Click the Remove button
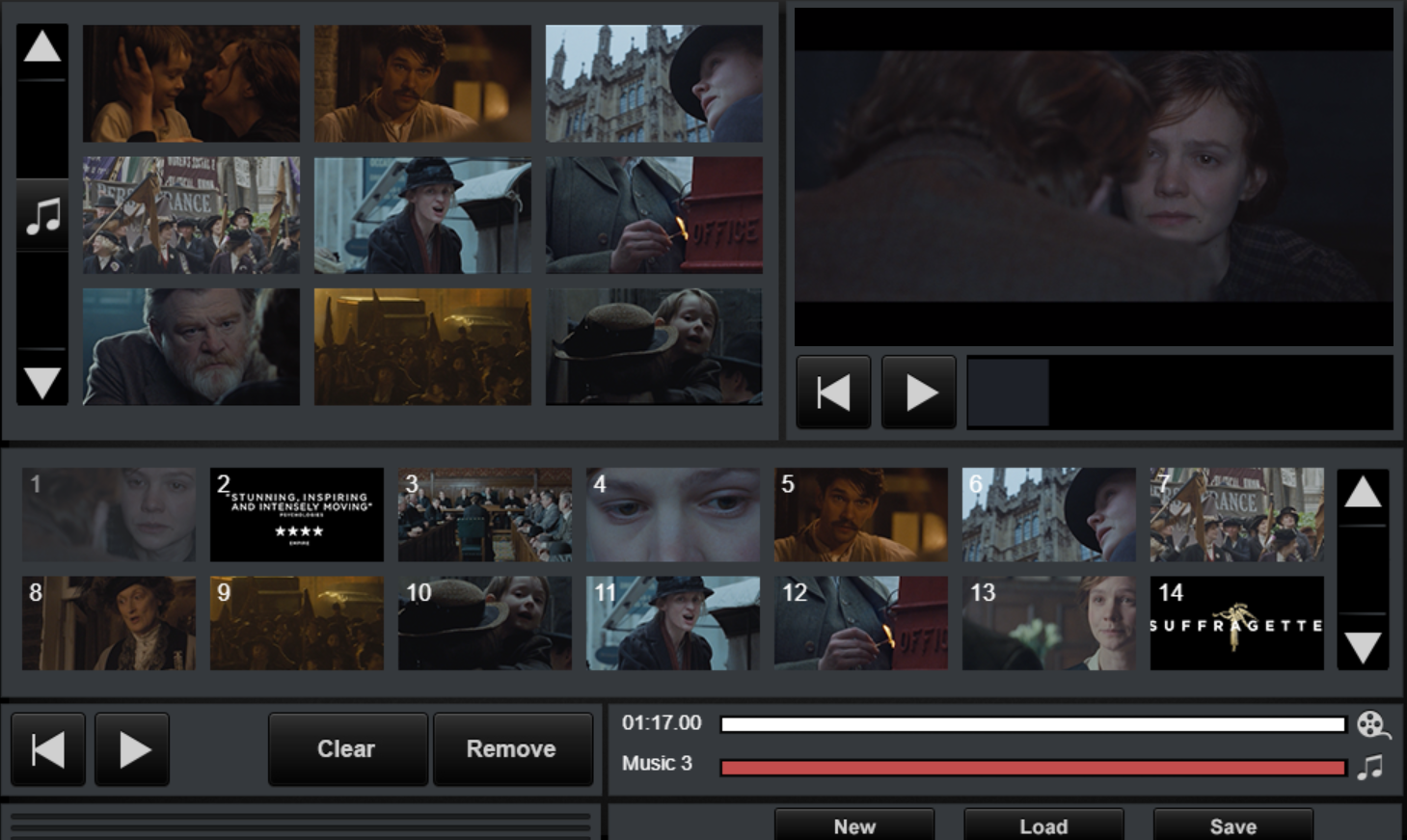The image size is (1407, 840). (x=512, y=749)
